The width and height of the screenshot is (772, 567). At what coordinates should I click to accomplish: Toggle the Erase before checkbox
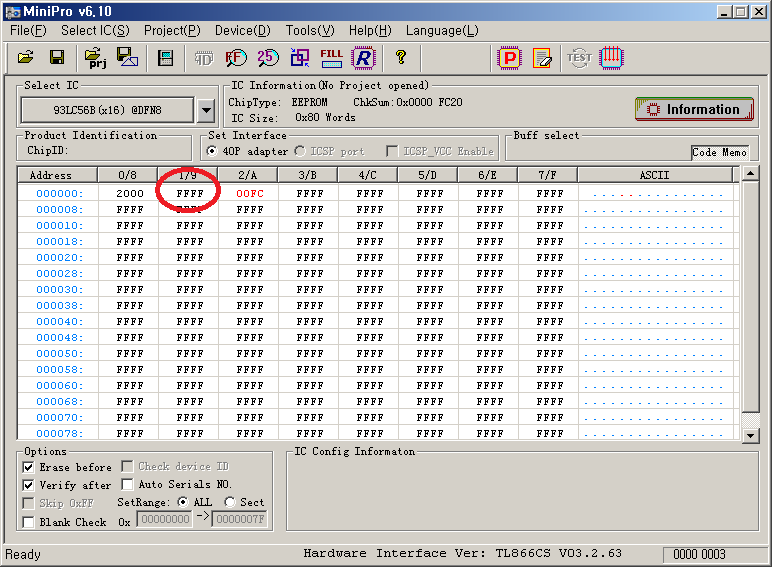click(x=29, y=467)
